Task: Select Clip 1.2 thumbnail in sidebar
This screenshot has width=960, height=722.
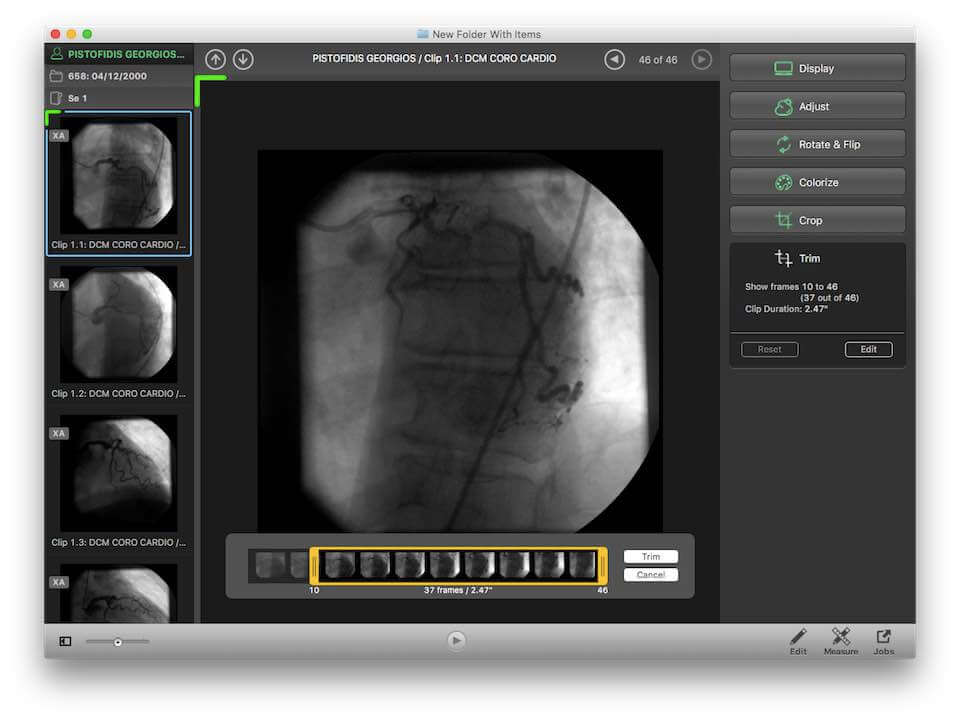Action: 119,325
